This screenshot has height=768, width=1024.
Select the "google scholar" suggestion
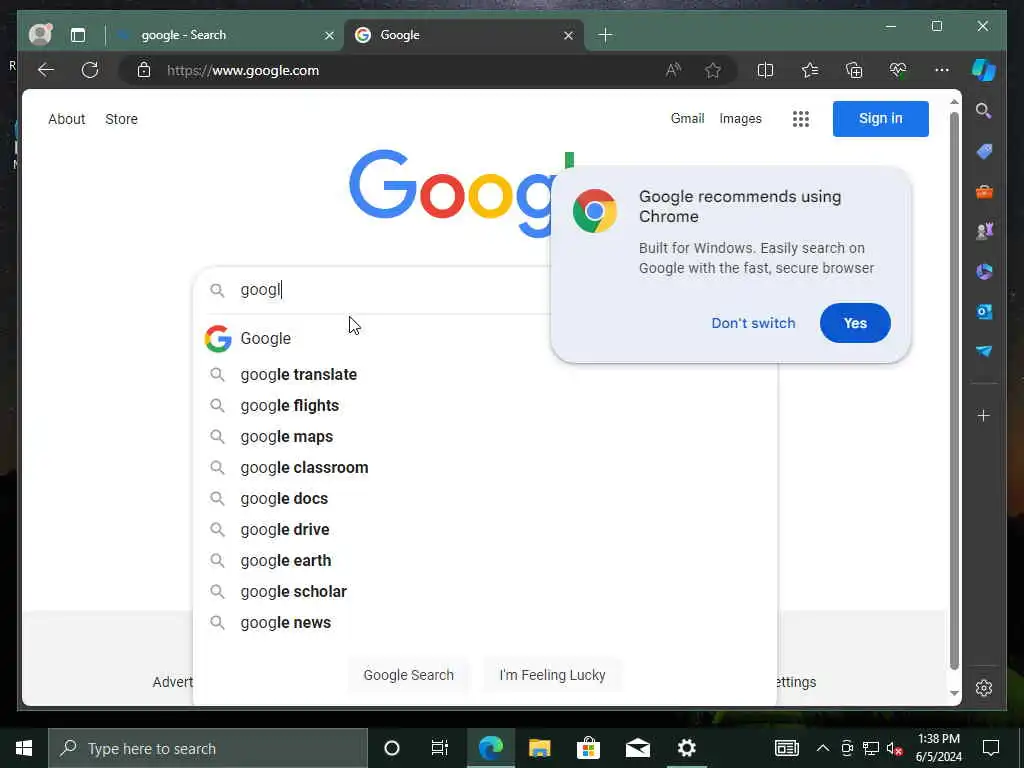pyautogui.click(x=485, y=592)
